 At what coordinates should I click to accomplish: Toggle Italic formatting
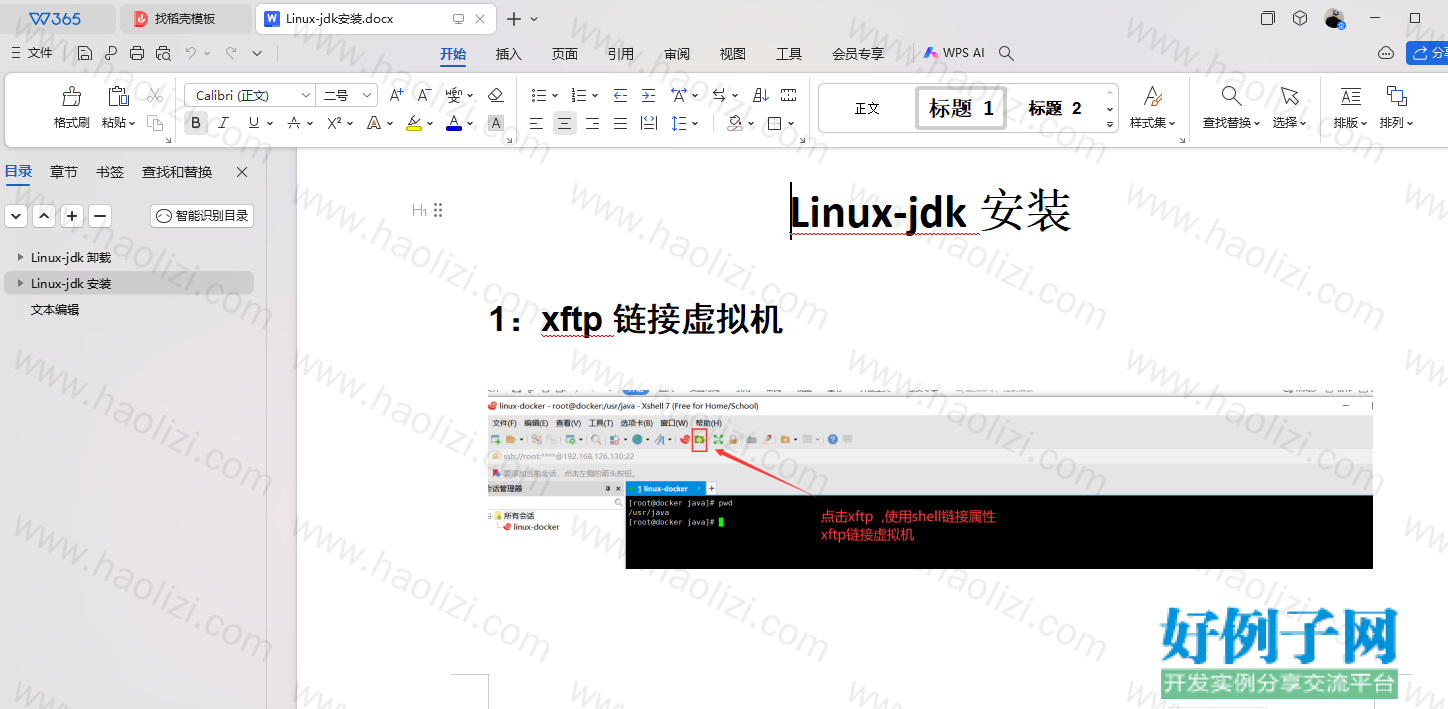224,123
